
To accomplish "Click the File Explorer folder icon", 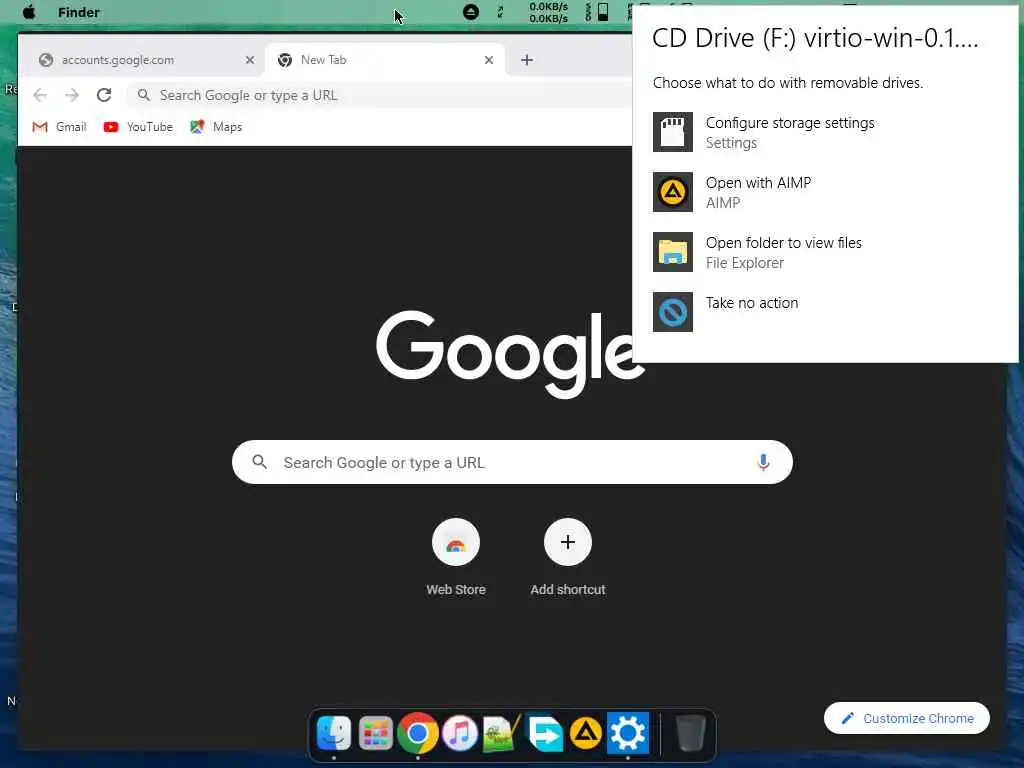I will click(x=673, y=252).
